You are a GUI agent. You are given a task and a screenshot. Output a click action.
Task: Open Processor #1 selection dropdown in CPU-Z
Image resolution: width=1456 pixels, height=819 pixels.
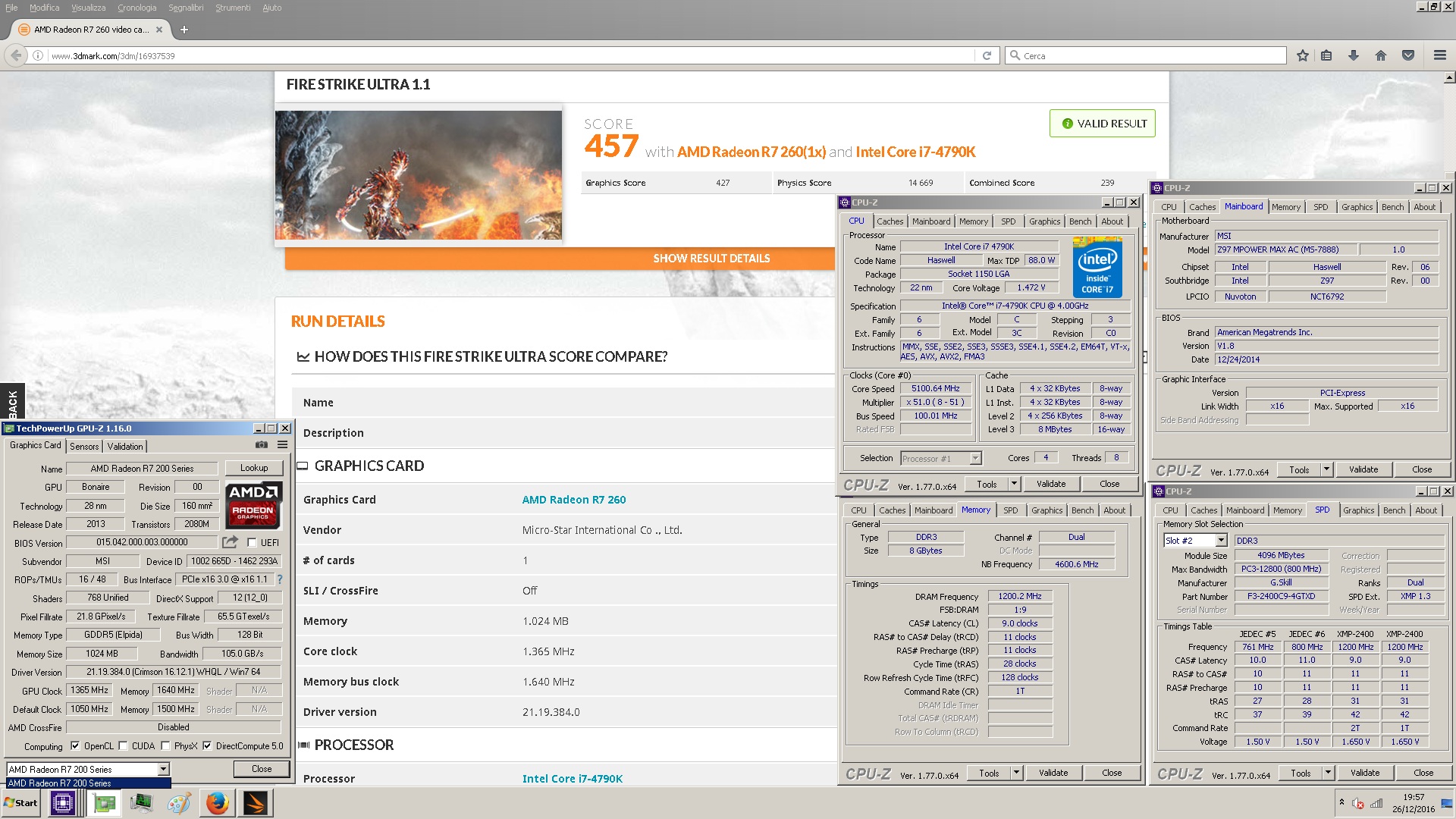point(975,458)
